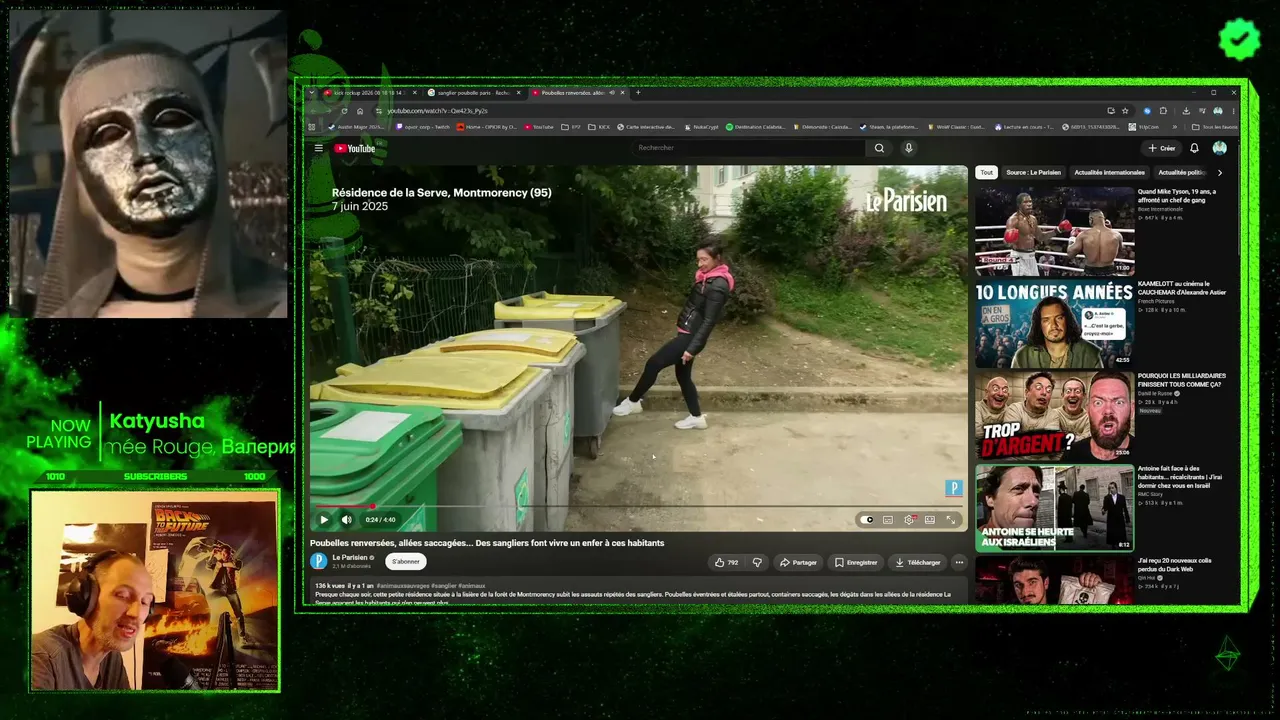Go to the YouTube home logo
This screenshot has height=720, width=1280.
tap(355, 148)
